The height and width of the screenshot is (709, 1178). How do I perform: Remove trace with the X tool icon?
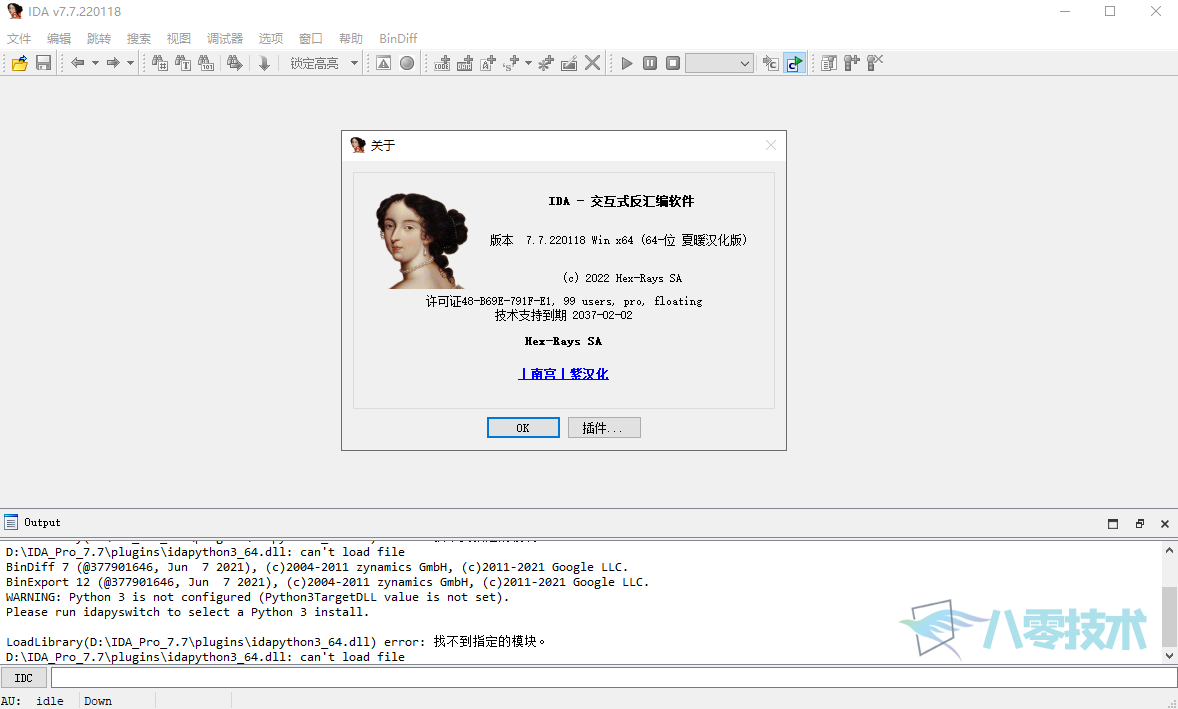(875, 63)
